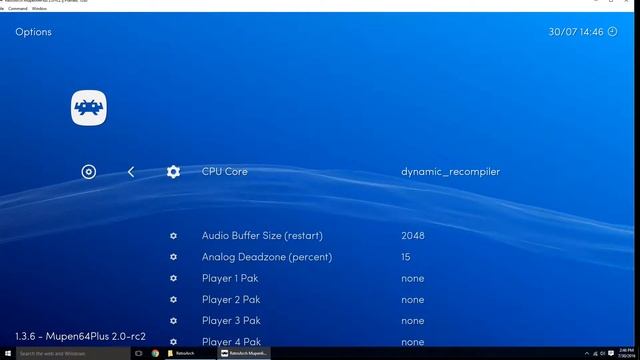Click the taskbar clock date and time

click(627, 353)
